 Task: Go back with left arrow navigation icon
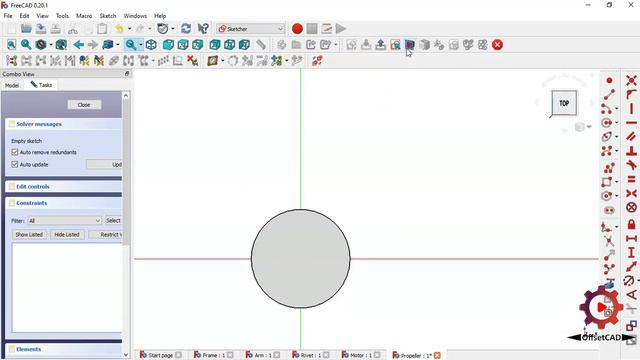pyautogui.click(x=78, y=44)
